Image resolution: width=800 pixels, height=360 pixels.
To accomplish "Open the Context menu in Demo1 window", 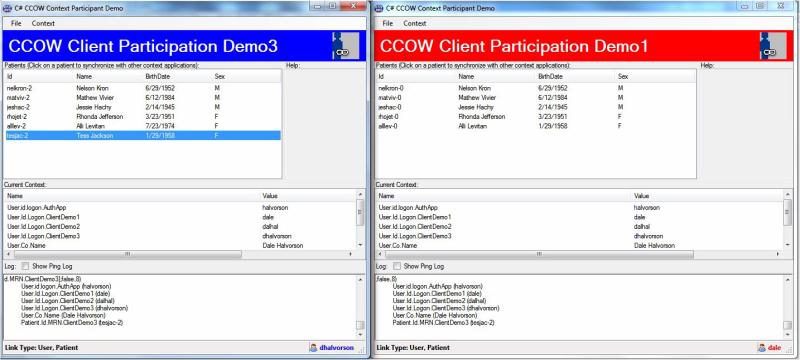I will pos(415,23).
